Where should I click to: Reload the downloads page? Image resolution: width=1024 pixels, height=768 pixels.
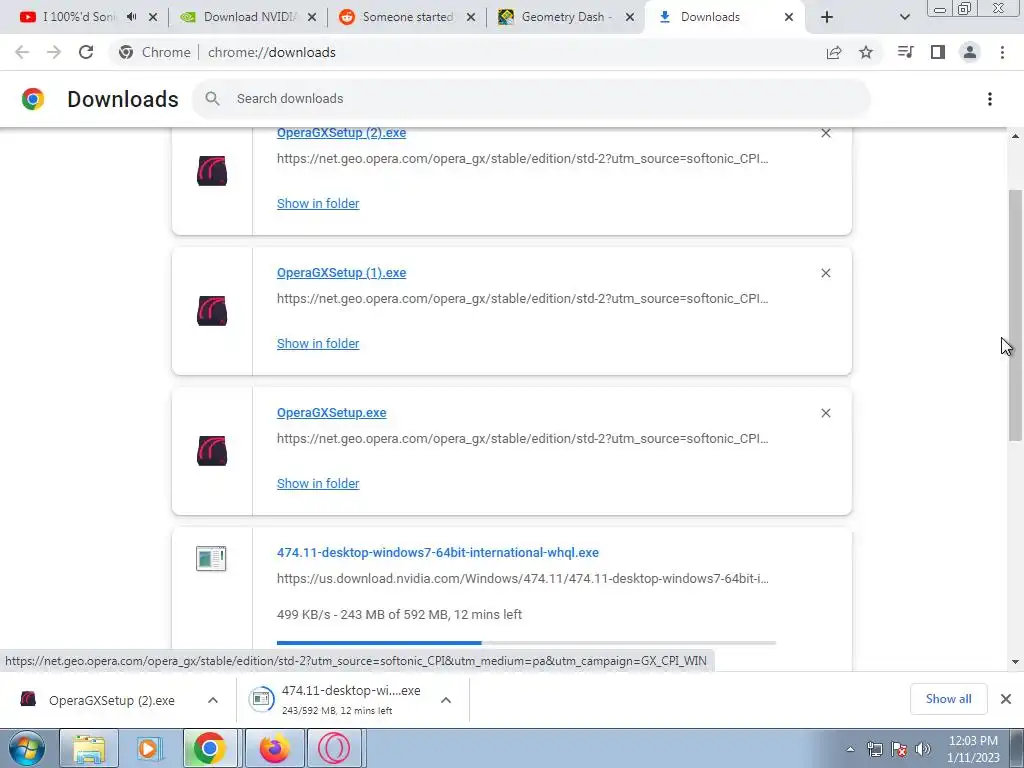[86, 52]
